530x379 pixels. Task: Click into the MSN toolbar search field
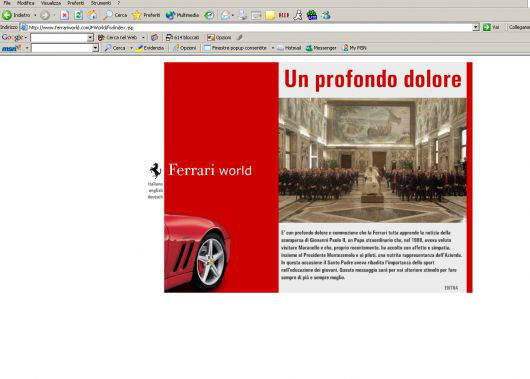[x=62, y=48]
